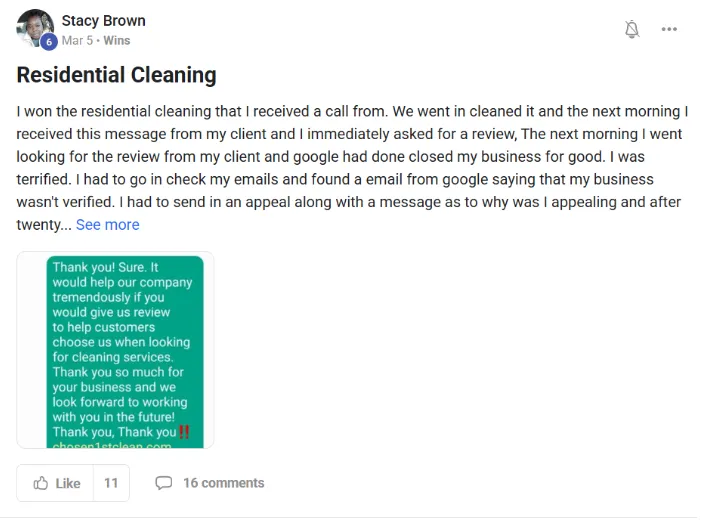703x521 pixels.
Task: Click the Mar 5 post date
Action: tap(77, 40)
